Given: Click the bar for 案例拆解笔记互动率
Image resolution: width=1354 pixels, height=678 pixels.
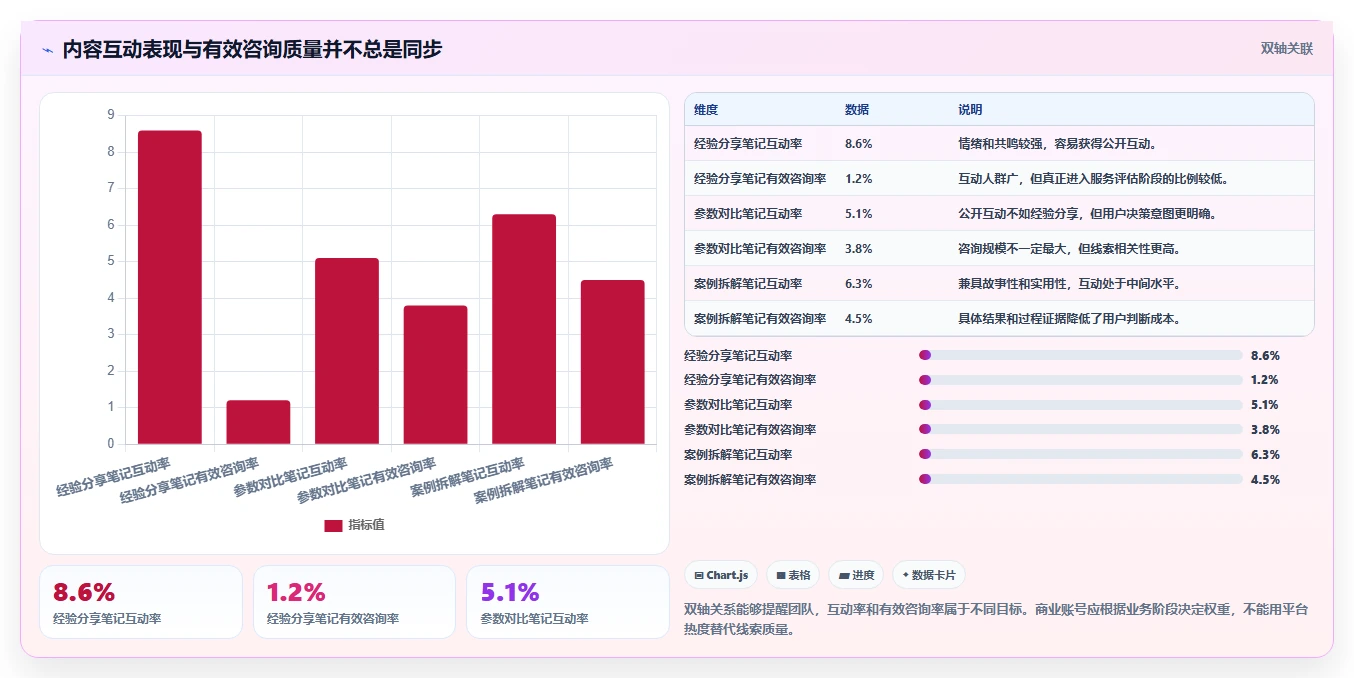Looking at the screenshot, I should point(524,329).
